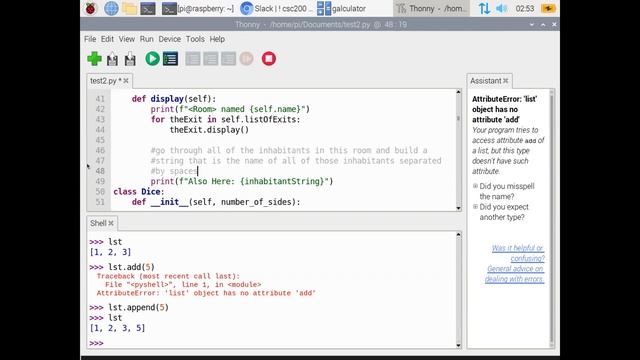Screen dimensions: 640x360
Task: Click editor scrollbar down arrow
Action: [x=458, y=208]
